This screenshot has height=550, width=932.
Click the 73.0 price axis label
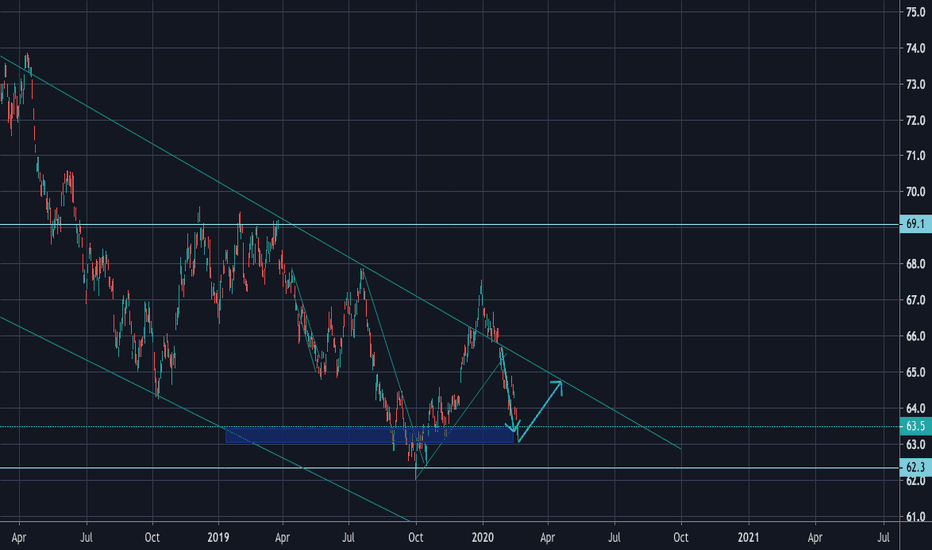(915, 84)
